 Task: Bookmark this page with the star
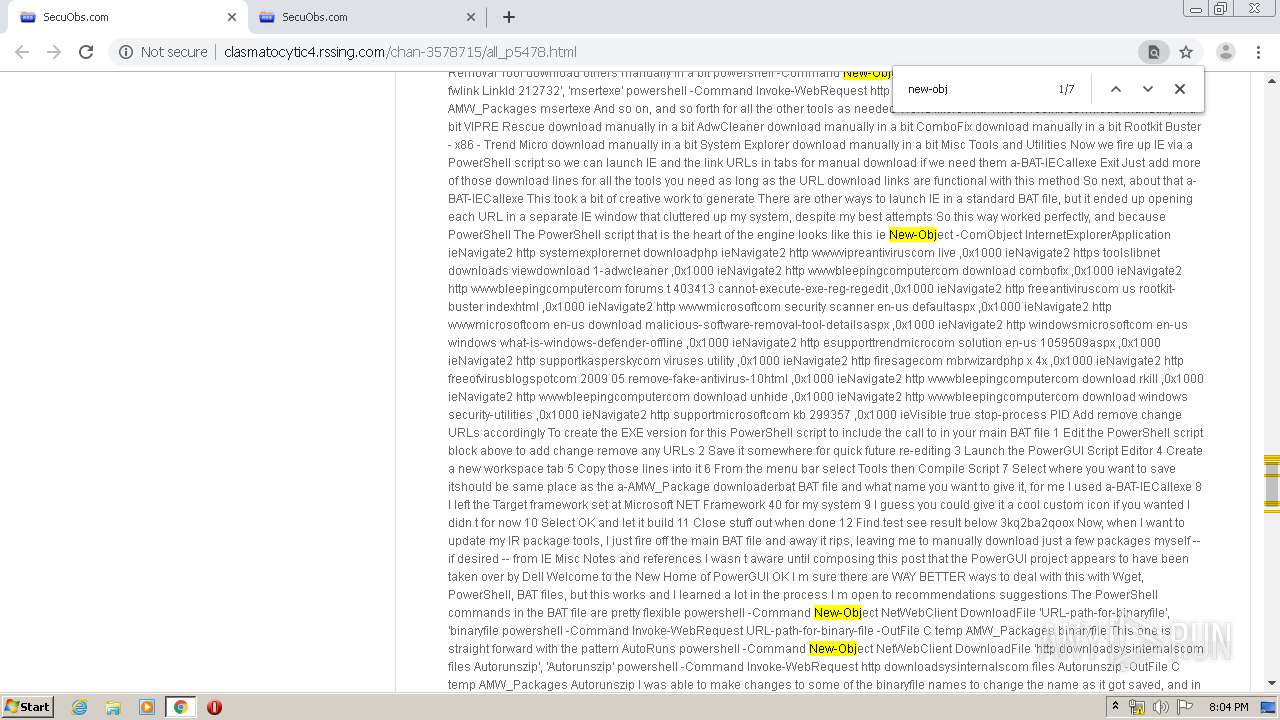click(x=1186, y=52)
